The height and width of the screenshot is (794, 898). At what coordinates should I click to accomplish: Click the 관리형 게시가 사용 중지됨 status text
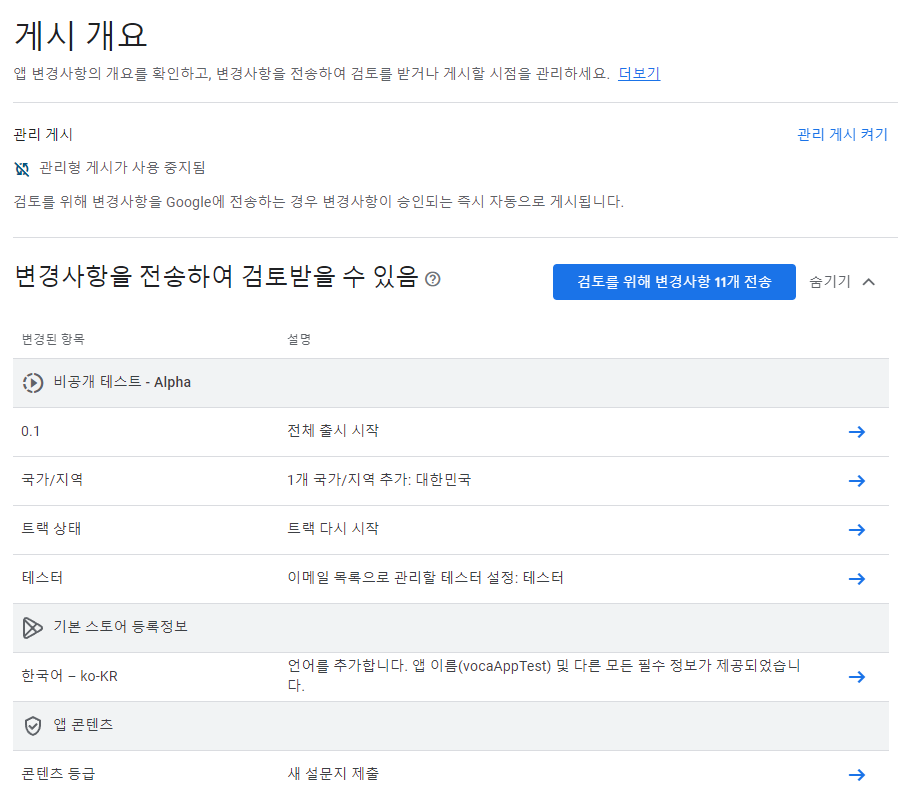tap(122, 167)
